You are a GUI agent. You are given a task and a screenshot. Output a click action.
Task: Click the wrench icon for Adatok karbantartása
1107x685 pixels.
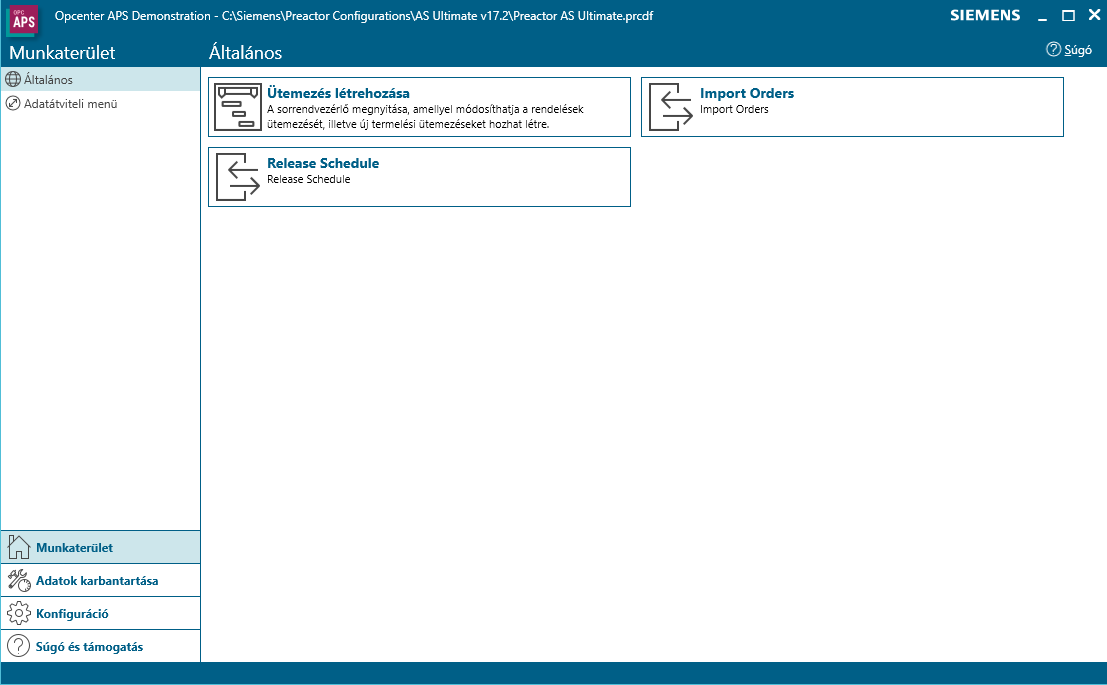(x=18, y=580)
